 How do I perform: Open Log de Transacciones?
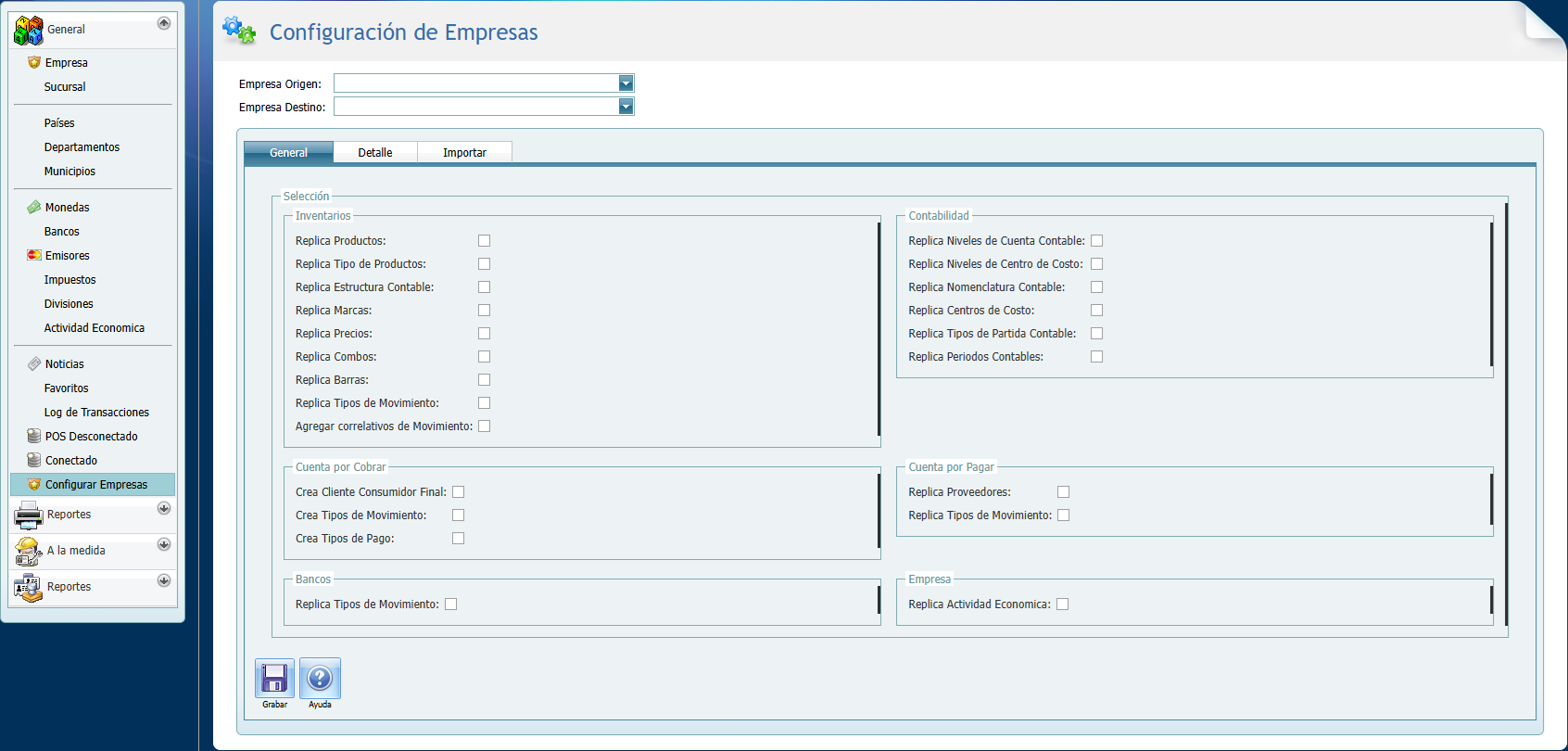96,412
